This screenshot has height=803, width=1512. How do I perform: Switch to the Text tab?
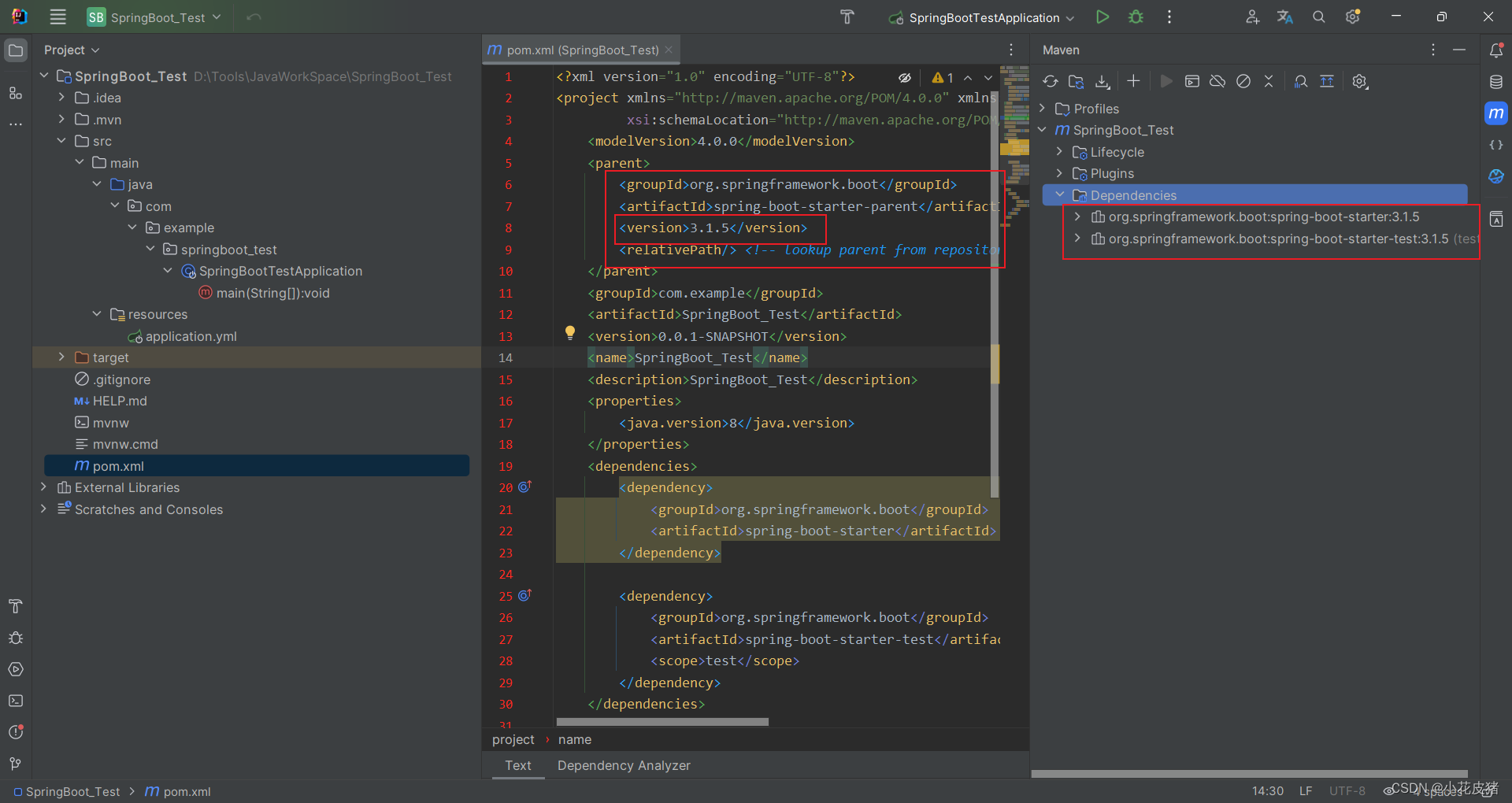click(x=518, y=765)
